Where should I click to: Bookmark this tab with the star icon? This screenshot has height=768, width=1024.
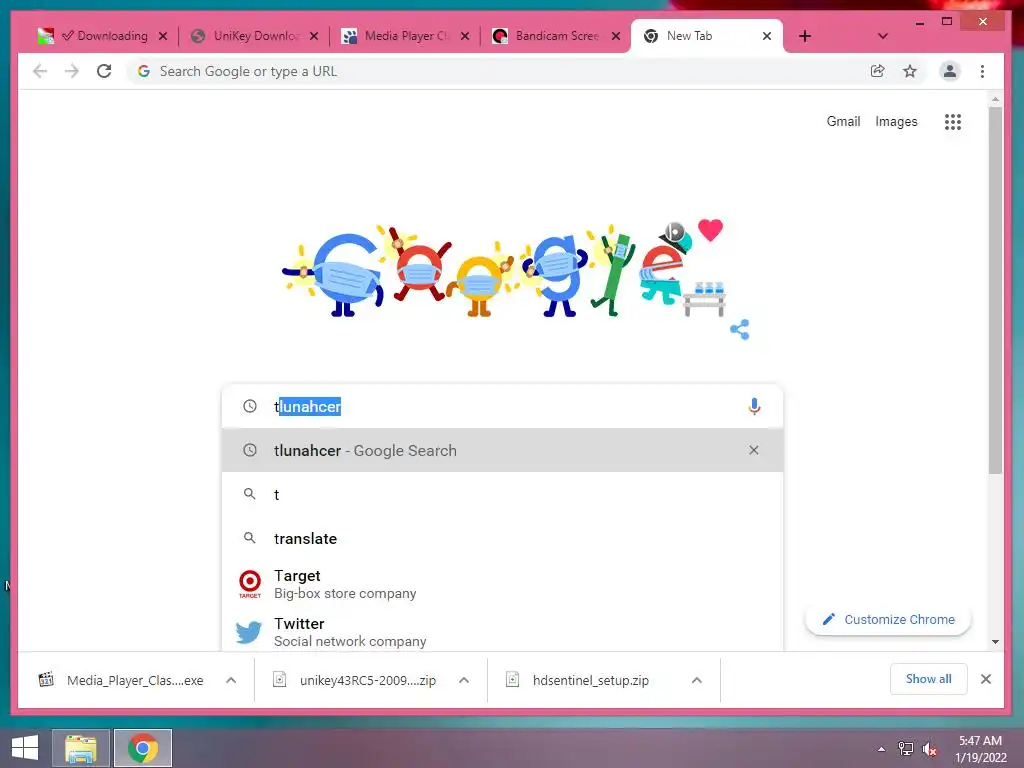point(910,71)
